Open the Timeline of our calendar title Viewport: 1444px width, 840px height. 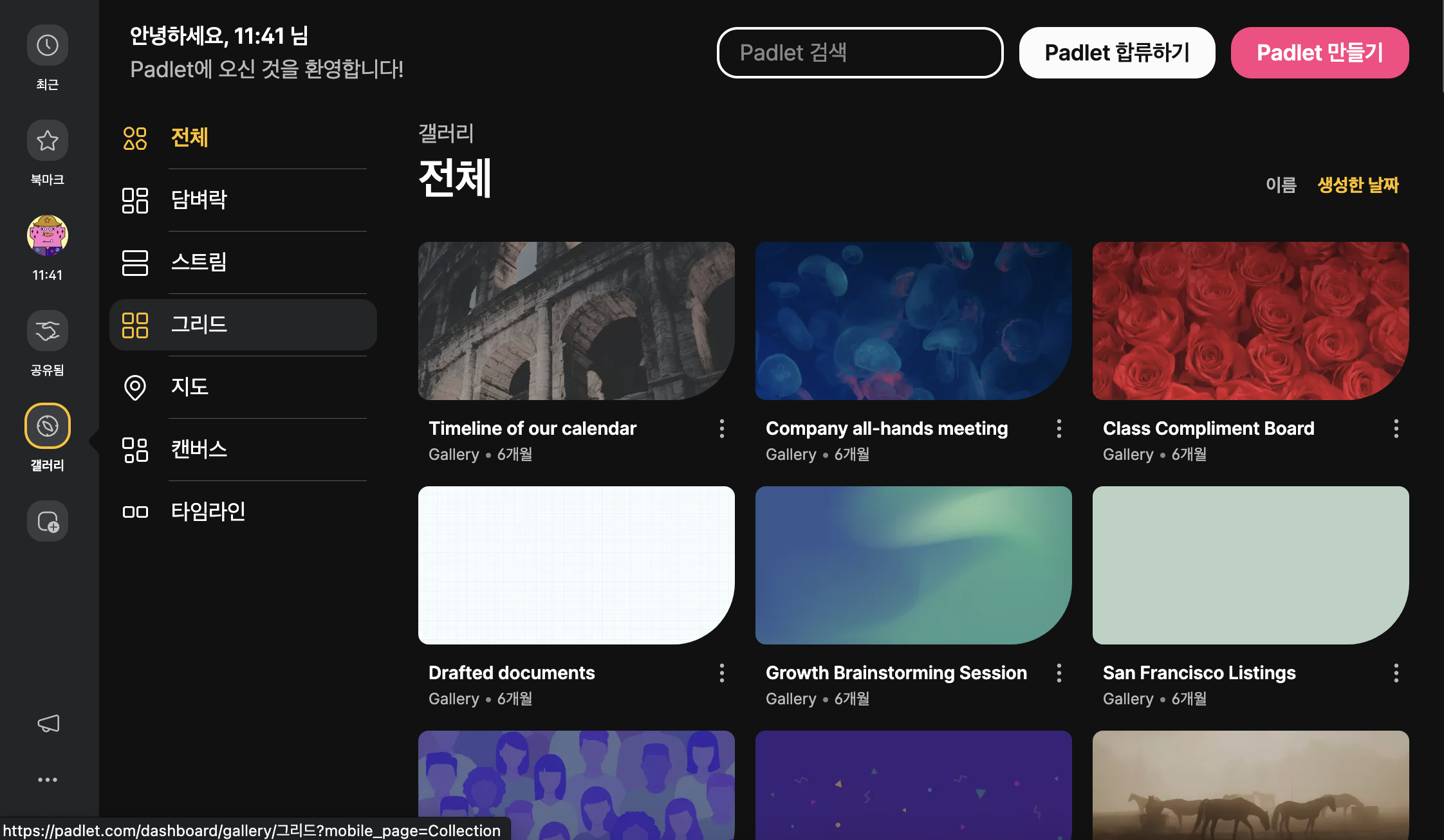point(532,428)
